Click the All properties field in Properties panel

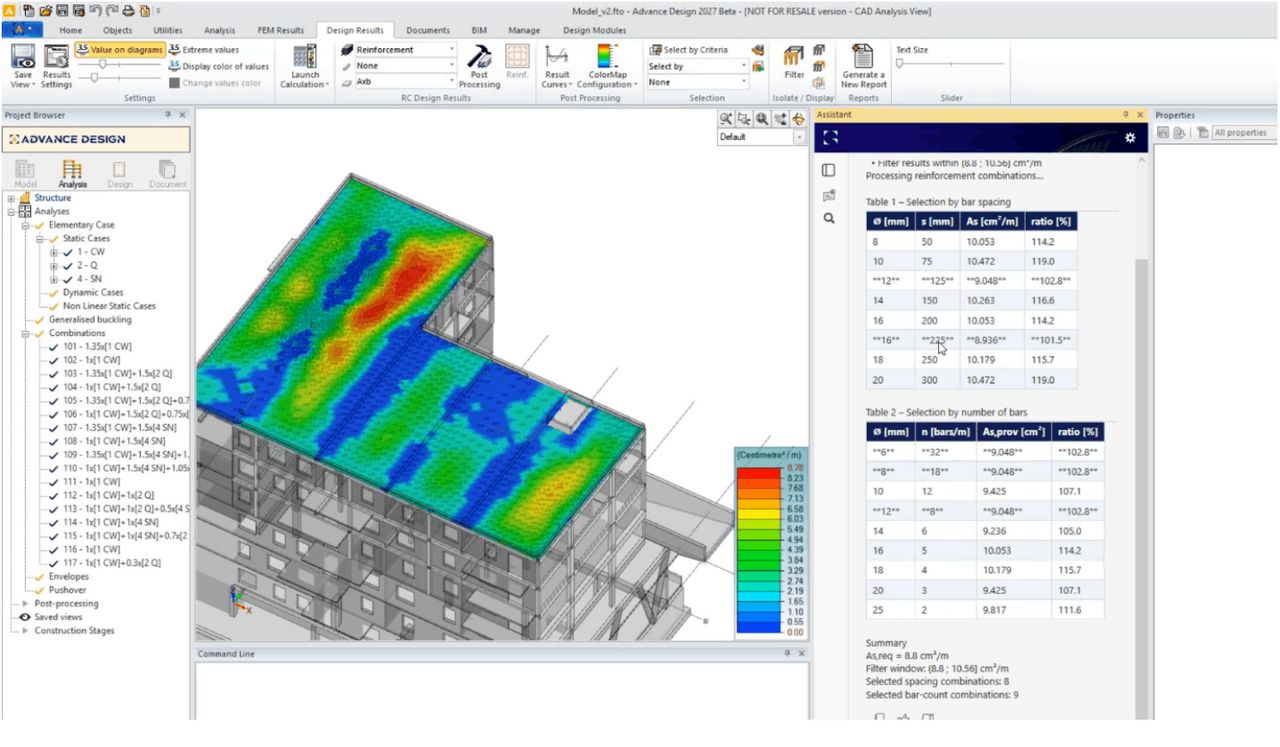[1243, 133]
